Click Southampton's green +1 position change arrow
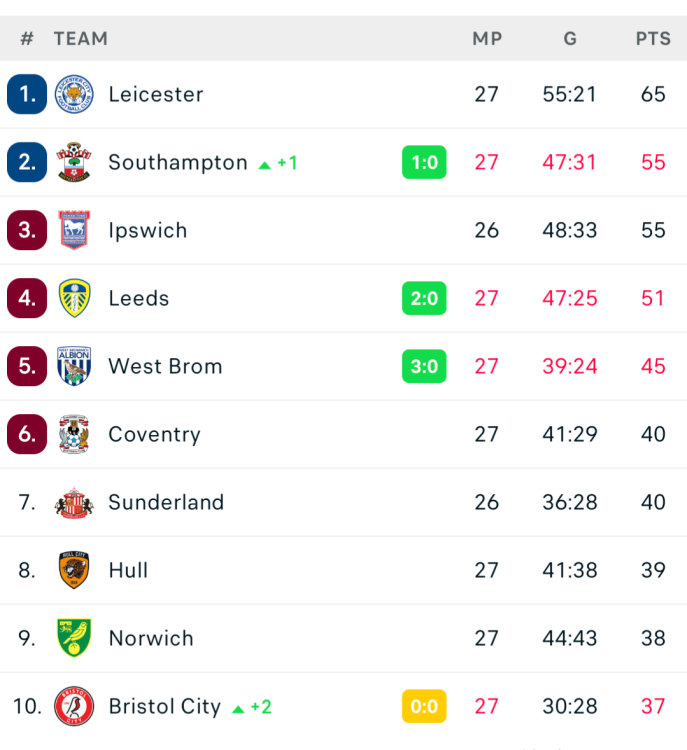This screenshot has width=687, height=750. tap(265, 163)
